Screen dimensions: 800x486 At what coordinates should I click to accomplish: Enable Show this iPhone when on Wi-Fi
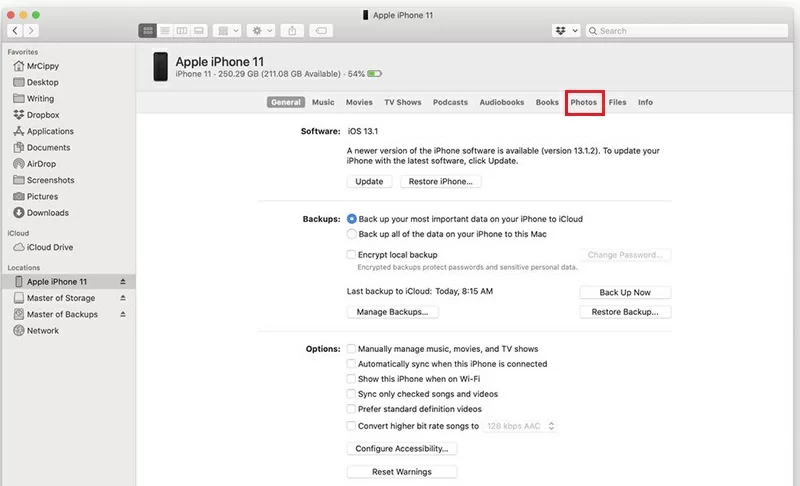point(351,379)
